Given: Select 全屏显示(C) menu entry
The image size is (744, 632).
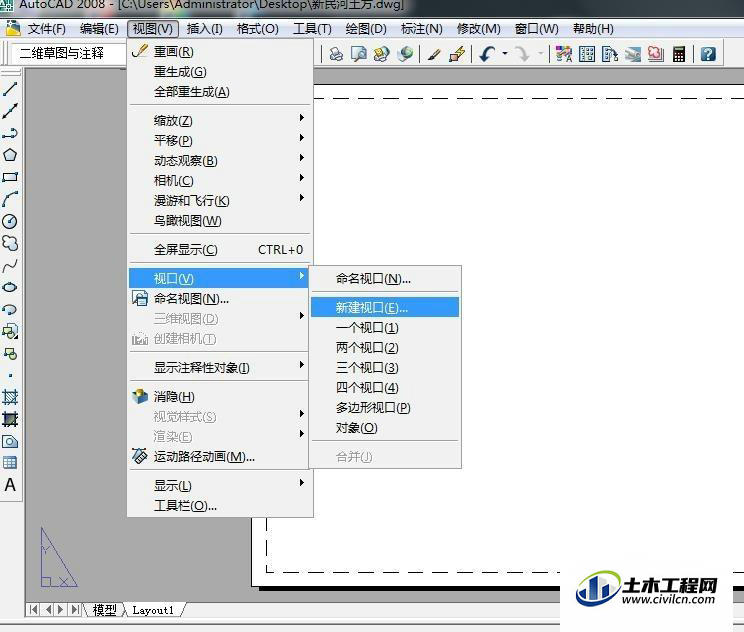Looking at the screenshot, I should 220,250.
